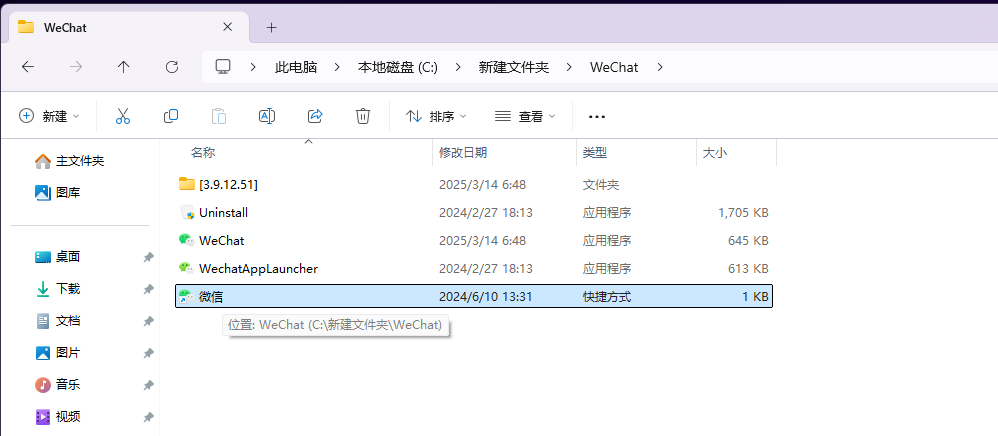Expand chevron after the monitor icon
The image size is (998, 436).
[x=253, y=67]
